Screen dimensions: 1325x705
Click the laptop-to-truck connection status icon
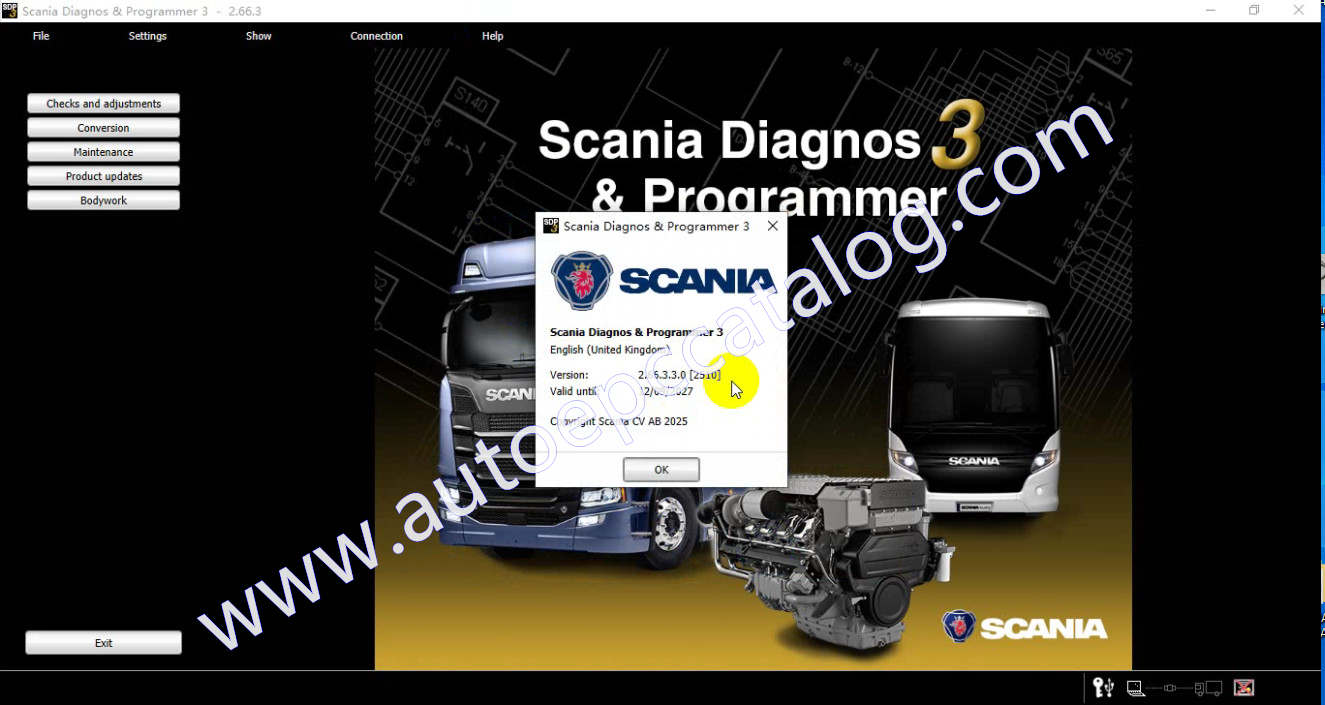coord(1175,688)
